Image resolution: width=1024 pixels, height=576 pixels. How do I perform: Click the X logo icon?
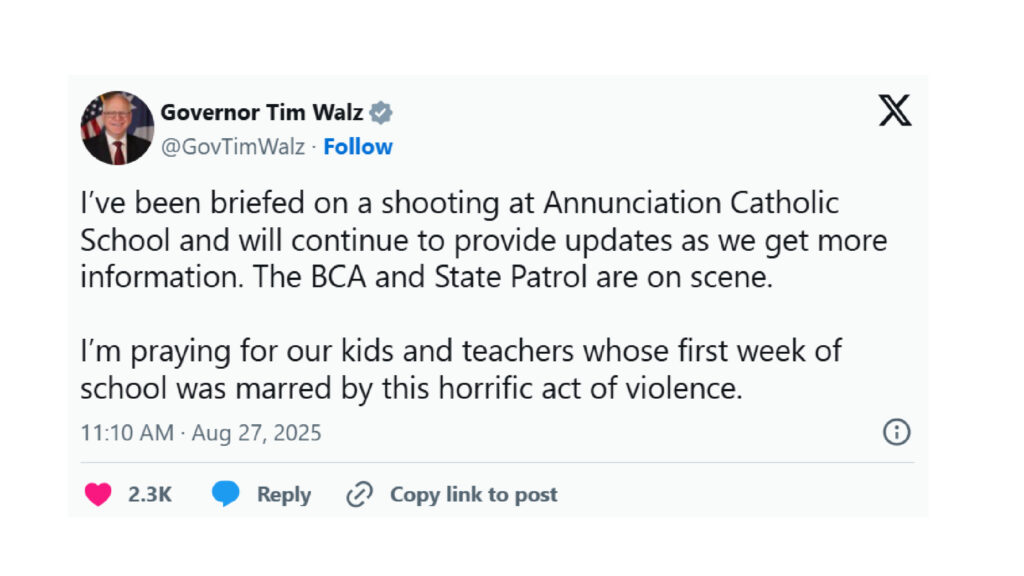click(895, 111)
